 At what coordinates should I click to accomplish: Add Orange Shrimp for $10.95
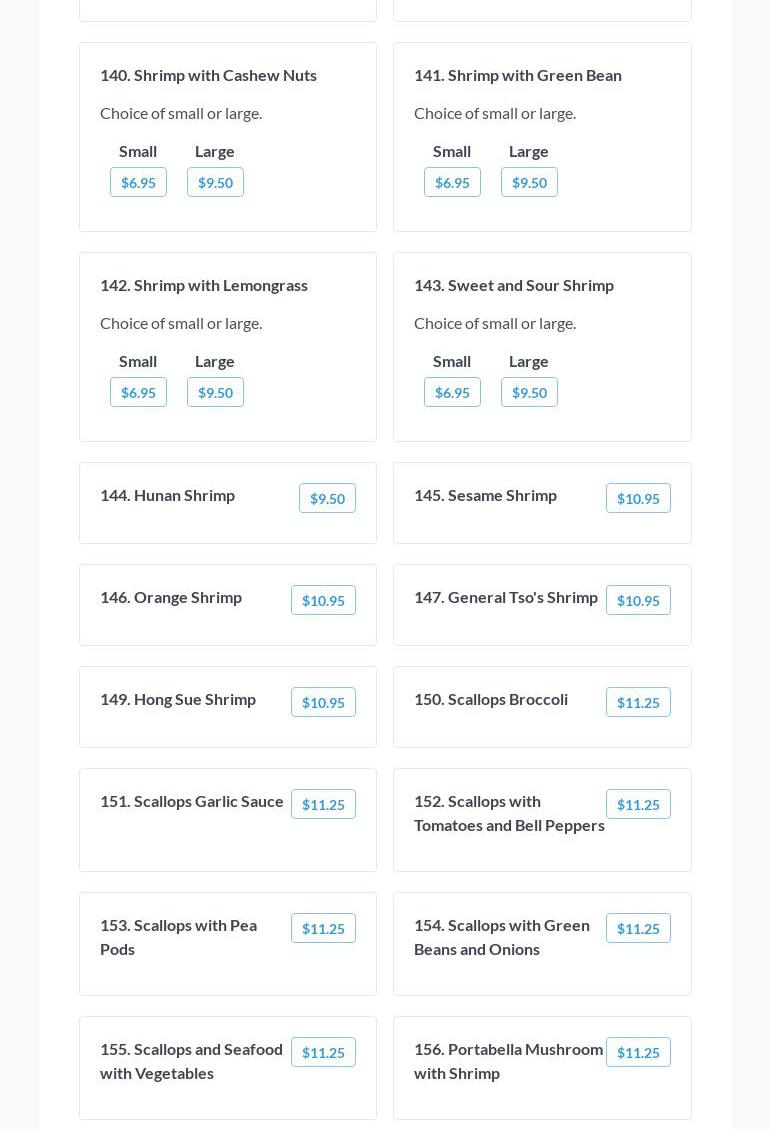click(x=323, y=600)
